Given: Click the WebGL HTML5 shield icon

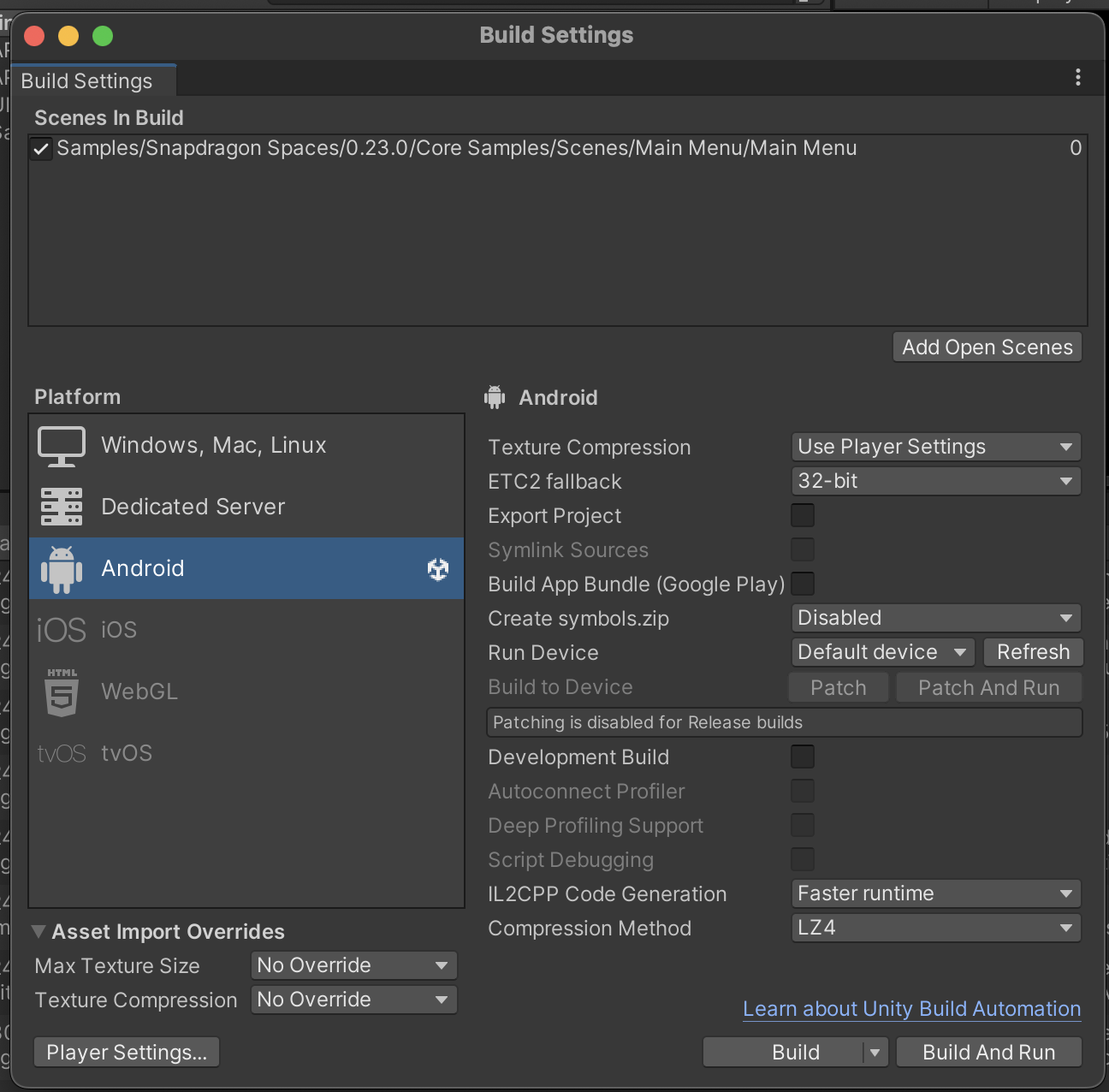Looking at the screenshot, I should coord(62,692).
